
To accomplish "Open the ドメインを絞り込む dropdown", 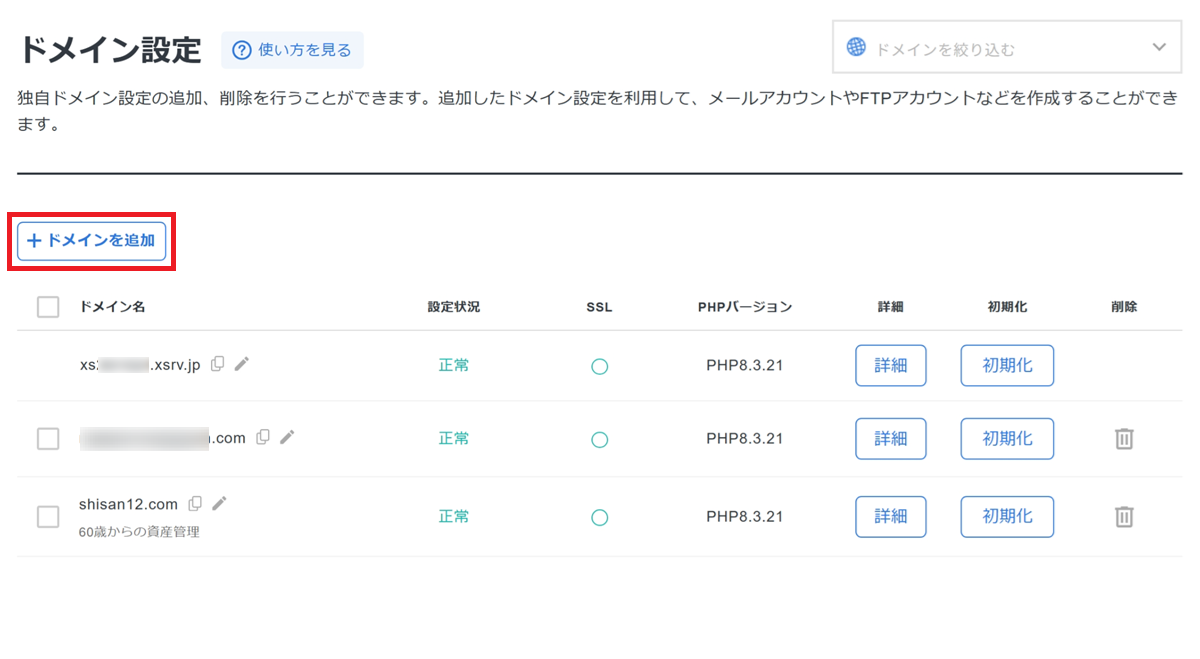I will pyautogui.click(x=1000, y=48).
